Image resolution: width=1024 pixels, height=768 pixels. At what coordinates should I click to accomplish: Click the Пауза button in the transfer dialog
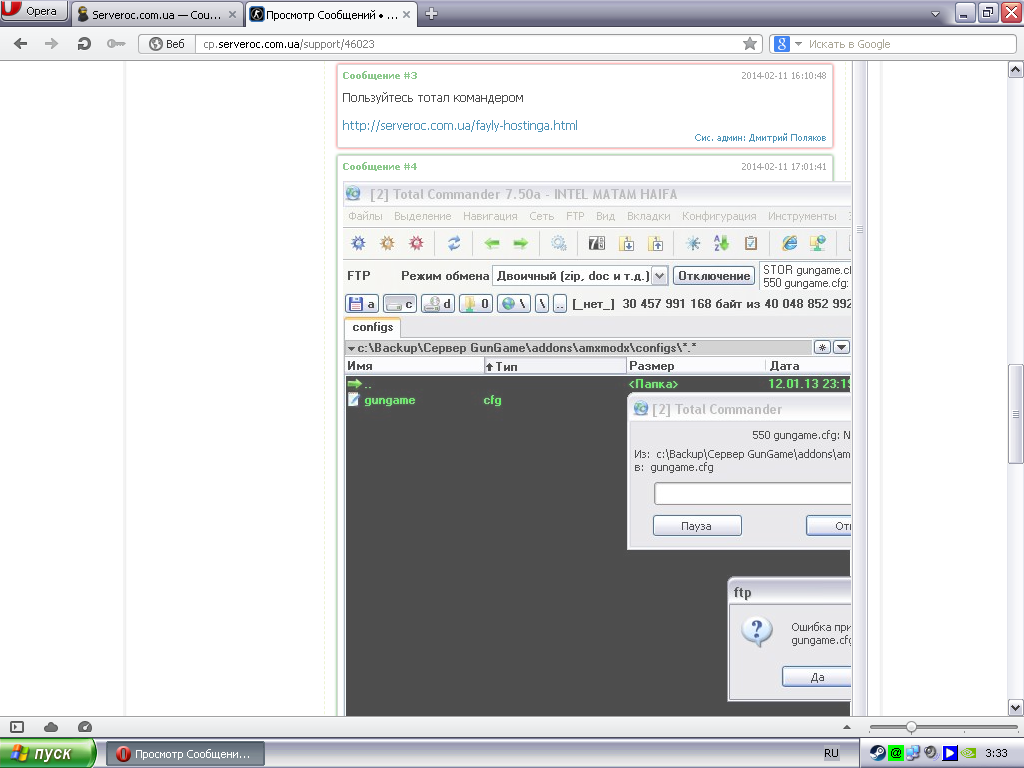tap(697, 526)
